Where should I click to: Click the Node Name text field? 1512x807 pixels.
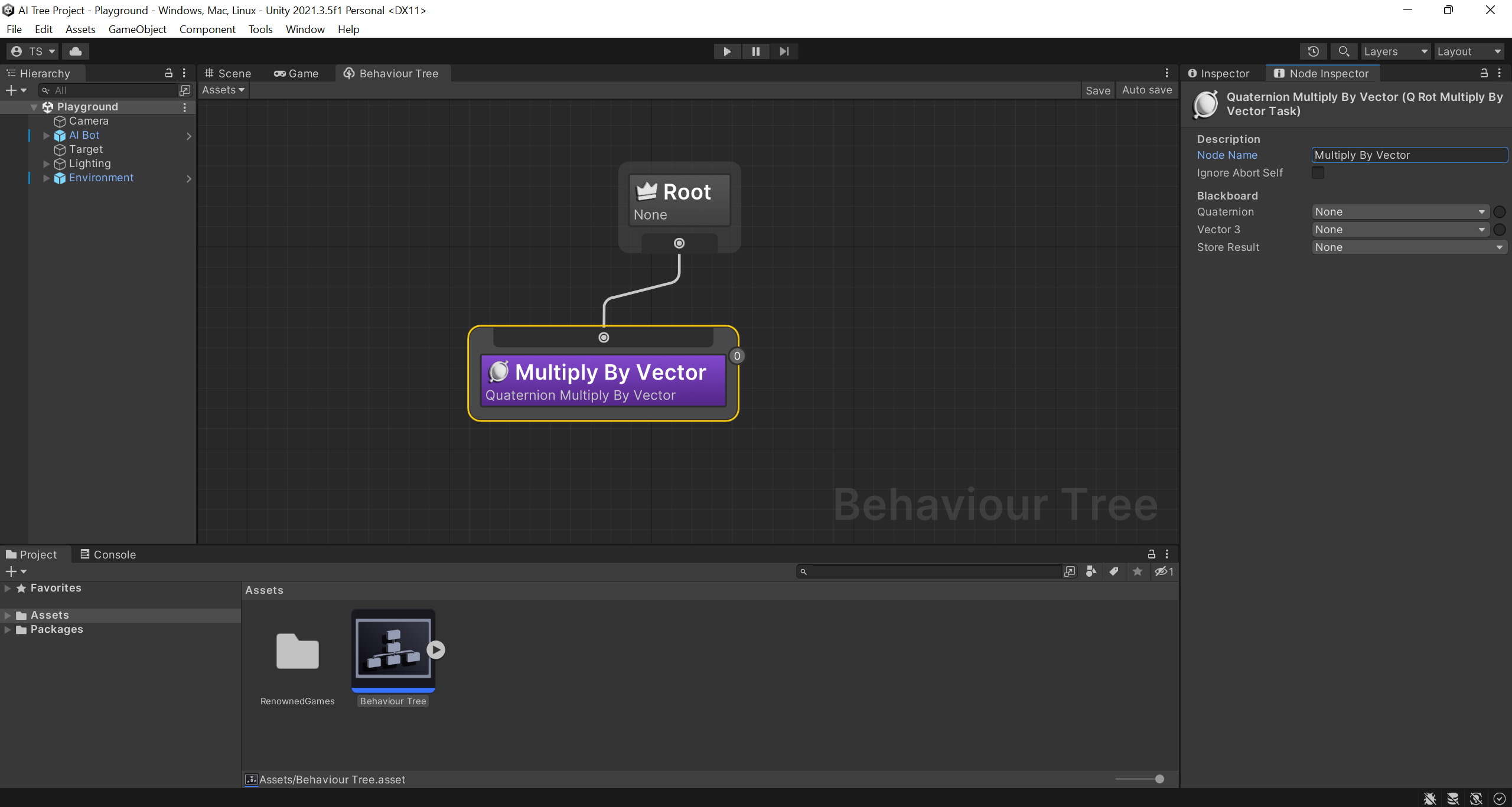[x=1409, y=155]
